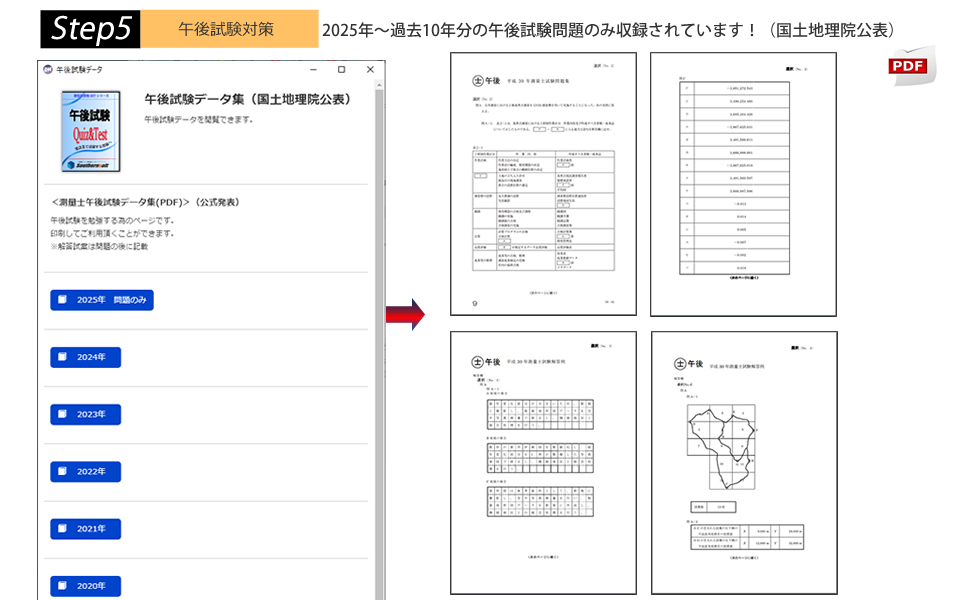Click the scrollbar up arrow
Screen dimensions: 970x600
[x=379, y=85]
